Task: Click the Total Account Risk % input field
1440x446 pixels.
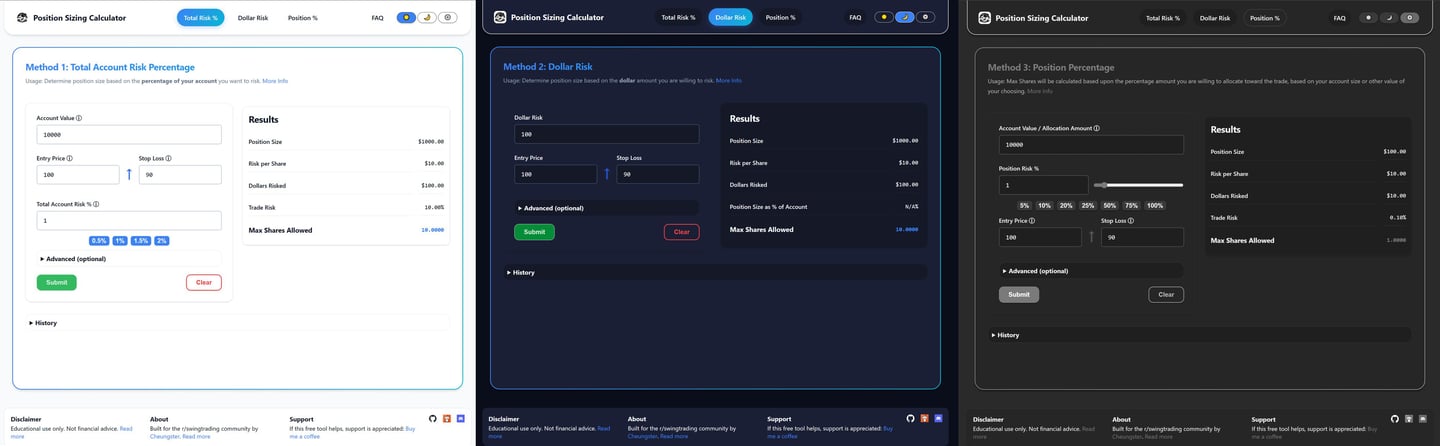Action: pyautogui.click(x=129, y=221)
